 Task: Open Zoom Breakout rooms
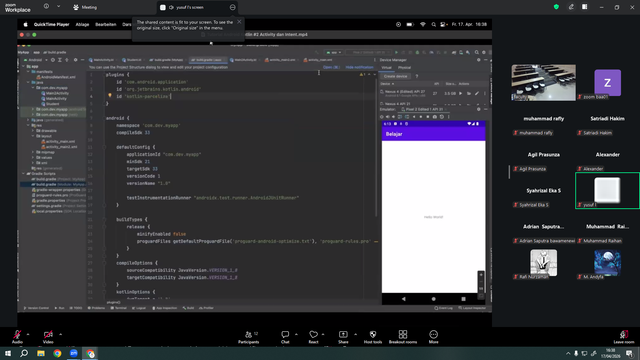click(403, 337)
